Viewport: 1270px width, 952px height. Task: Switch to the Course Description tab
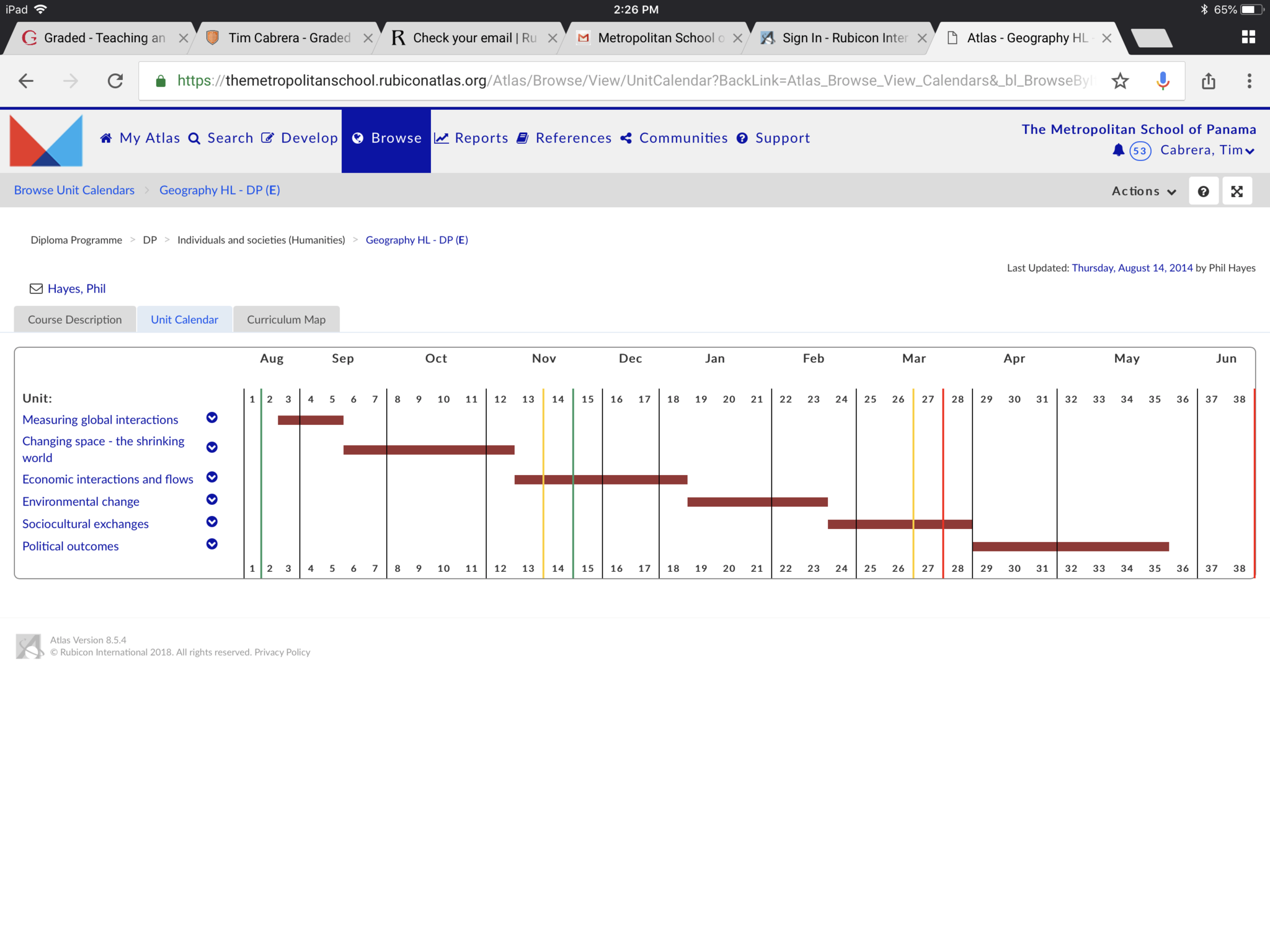tap(75, 319)
